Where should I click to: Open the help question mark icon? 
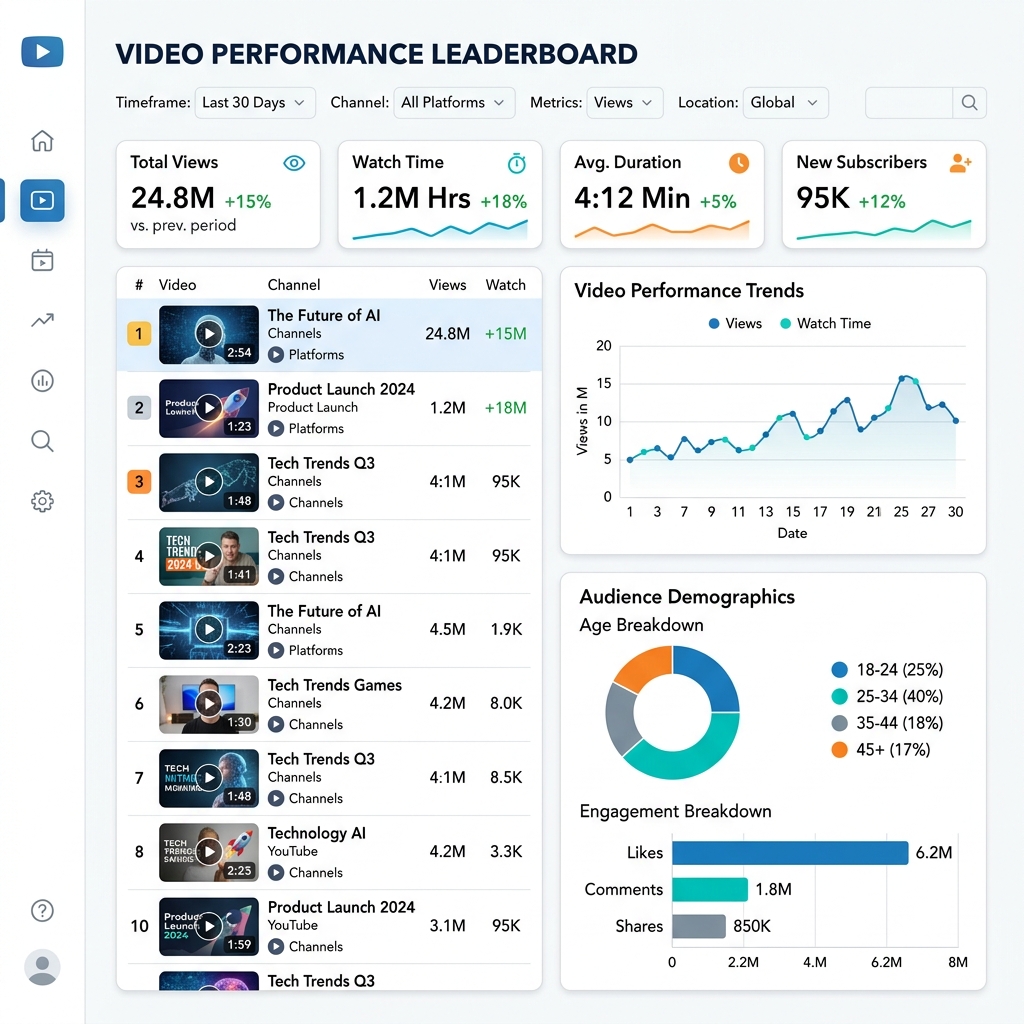click(x=42, y=910)
